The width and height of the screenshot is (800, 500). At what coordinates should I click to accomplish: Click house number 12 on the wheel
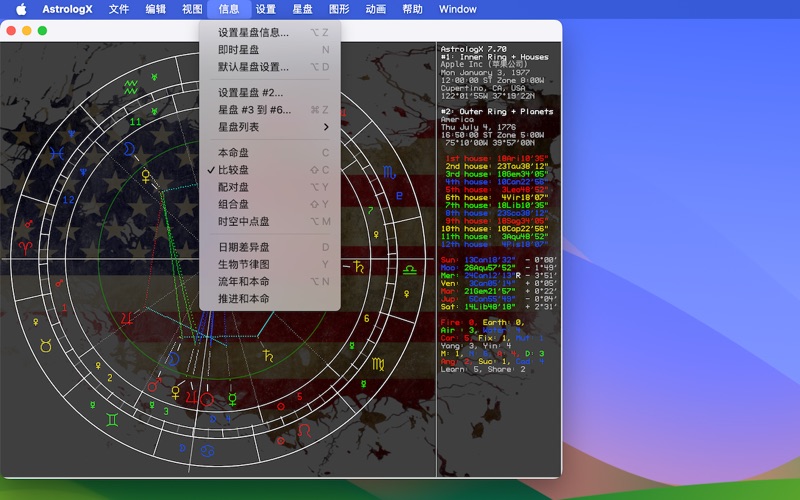pyautogui.click(x=68, y=200)
